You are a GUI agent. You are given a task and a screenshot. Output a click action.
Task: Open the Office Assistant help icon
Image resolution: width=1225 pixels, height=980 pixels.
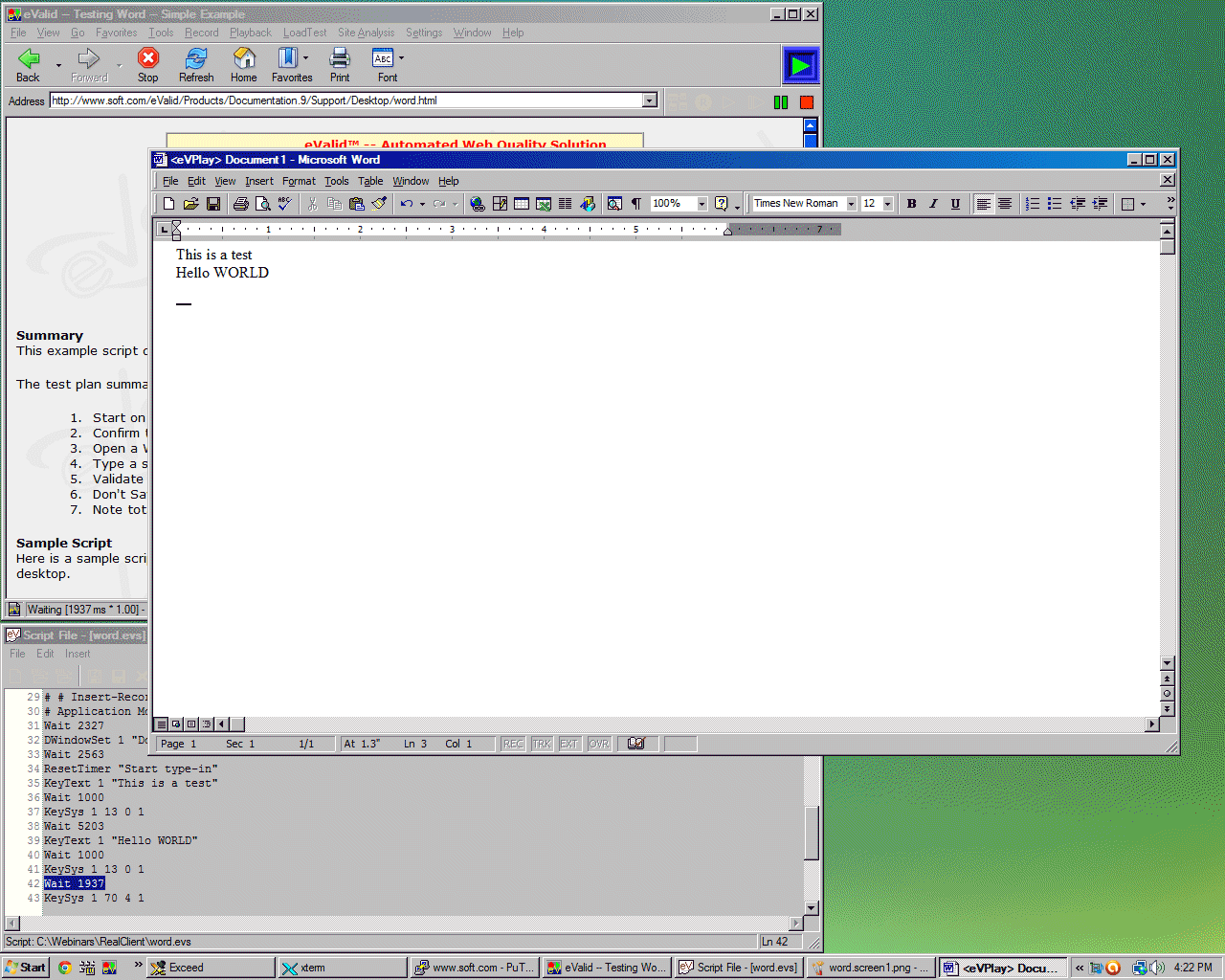click(x=722, y=204)
